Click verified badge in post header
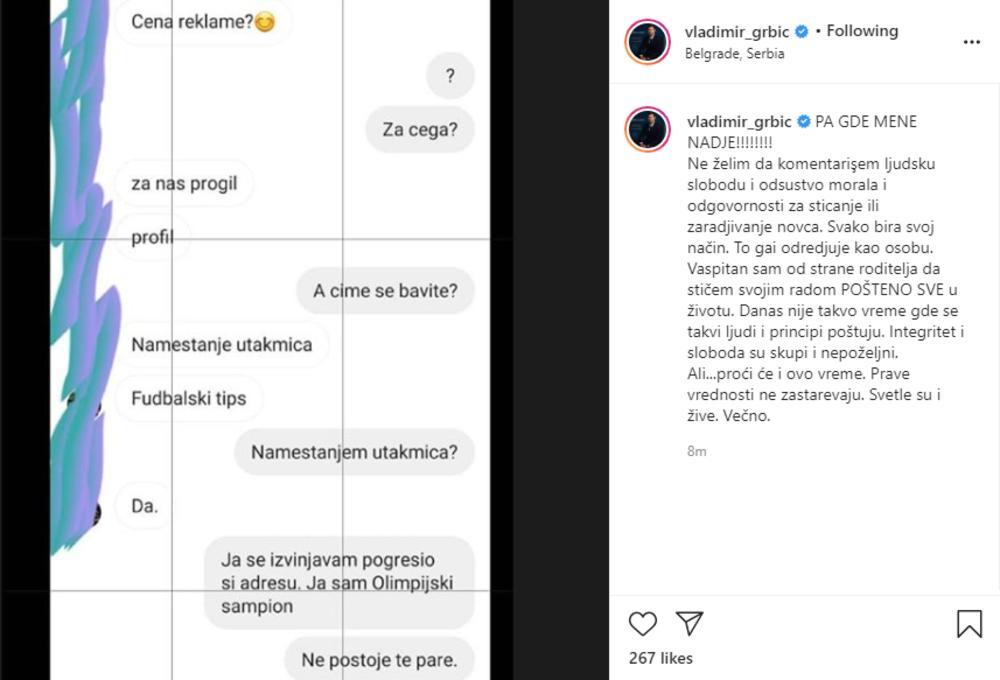Image resolution: width=1000 pixels, height=680 pixels. pos(802,31)
